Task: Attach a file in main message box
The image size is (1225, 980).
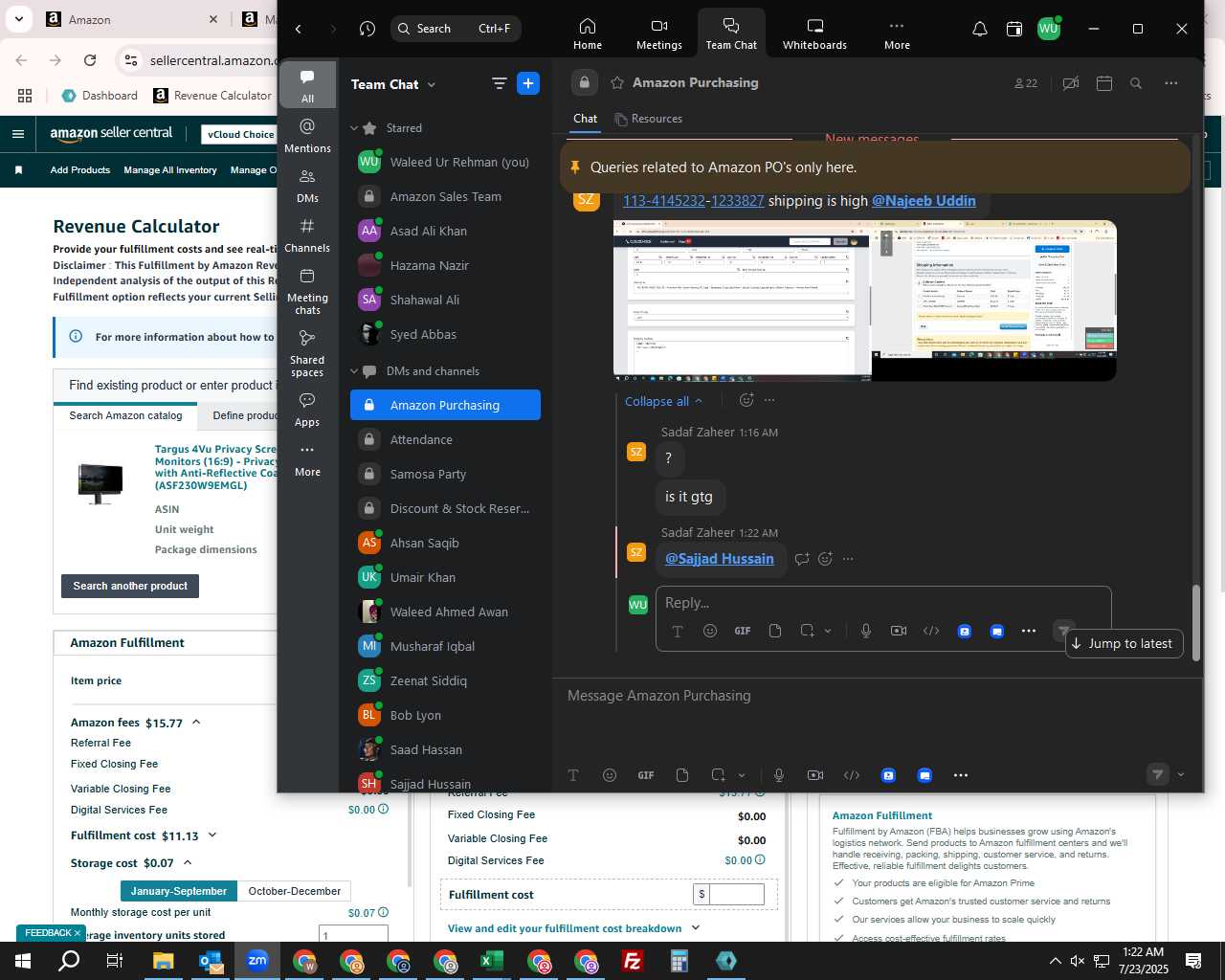Action: tap(682, 775)
